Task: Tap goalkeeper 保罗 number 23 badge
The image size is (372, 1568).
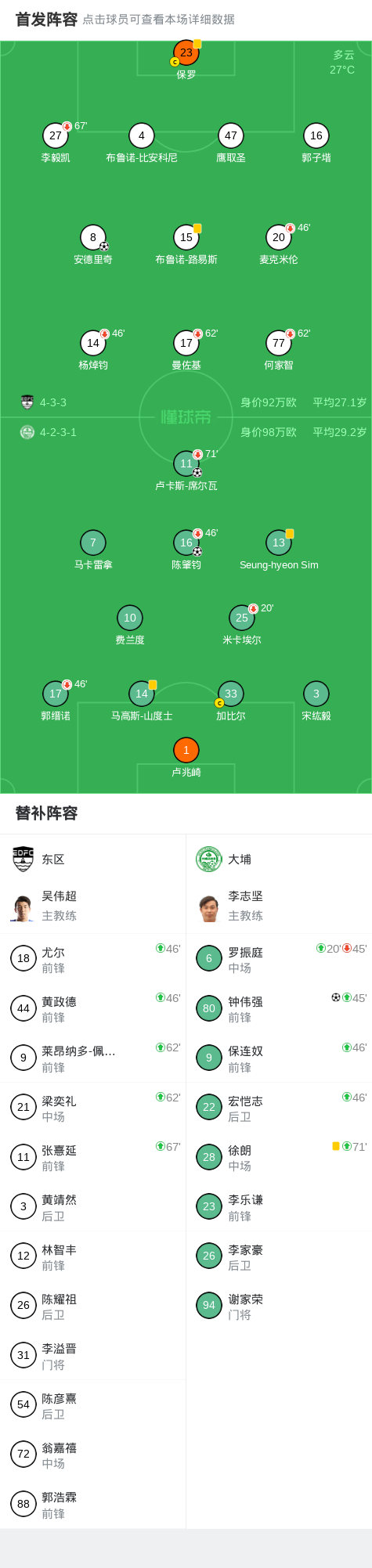Action: [186, 52]
